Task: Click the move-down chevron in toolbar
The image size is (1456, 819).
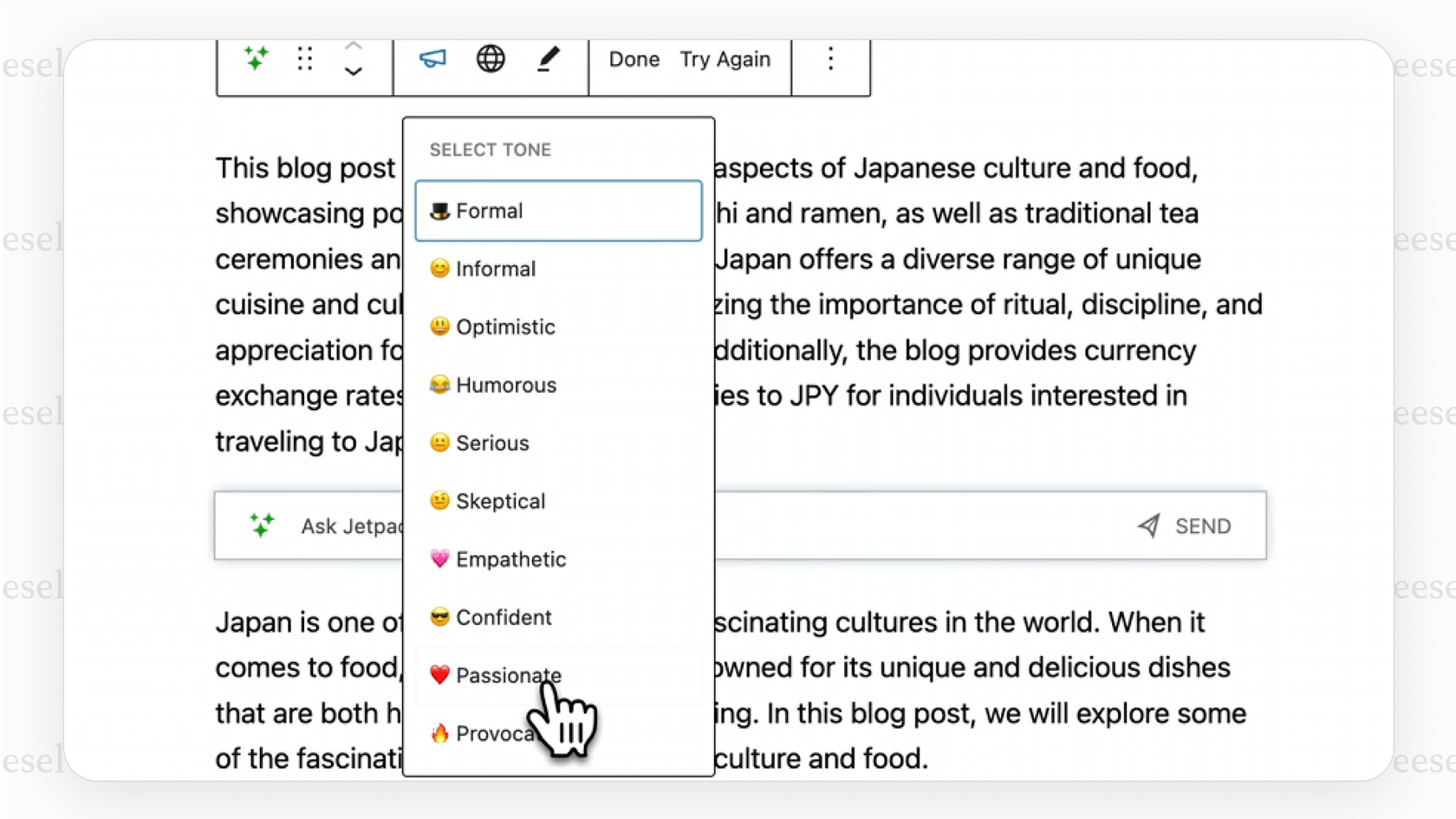Action: click(x=352, y=74)
